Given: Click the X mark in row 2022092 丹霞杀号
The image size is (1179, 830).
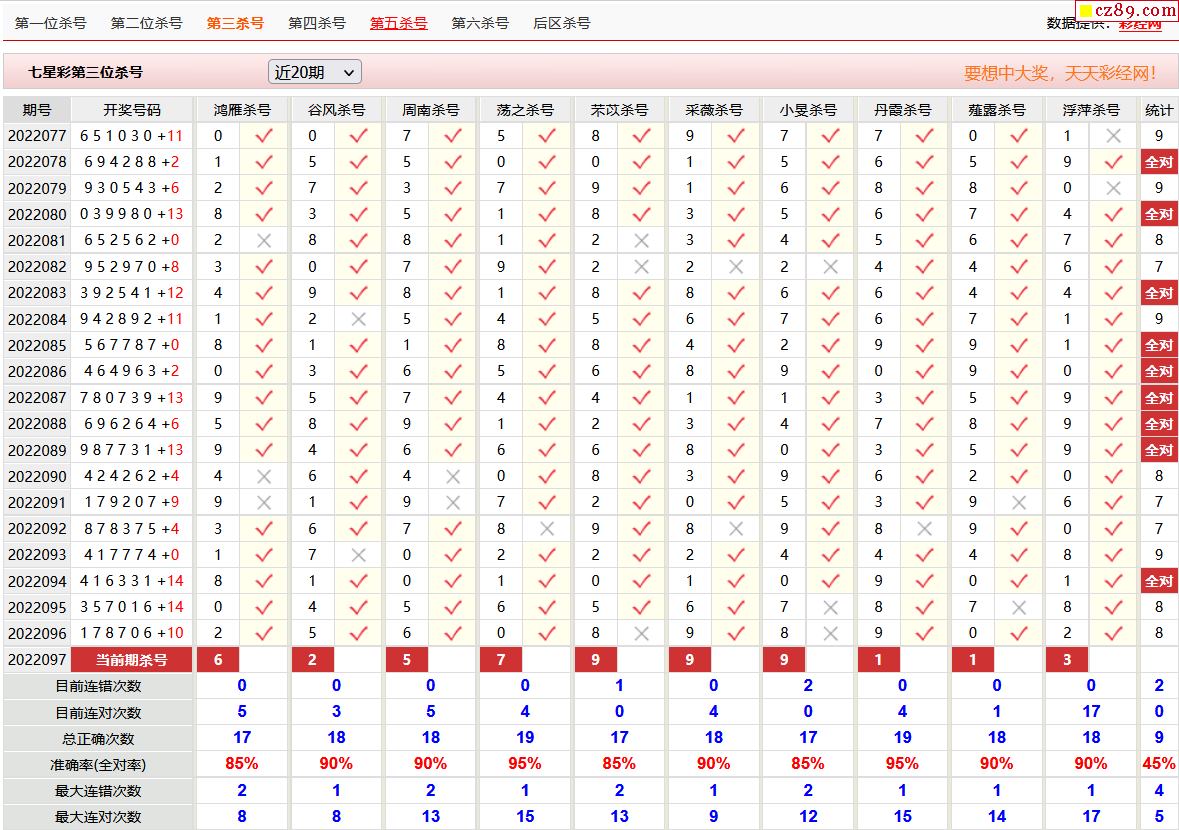Looking at the screenshot, I should (925, 529).
